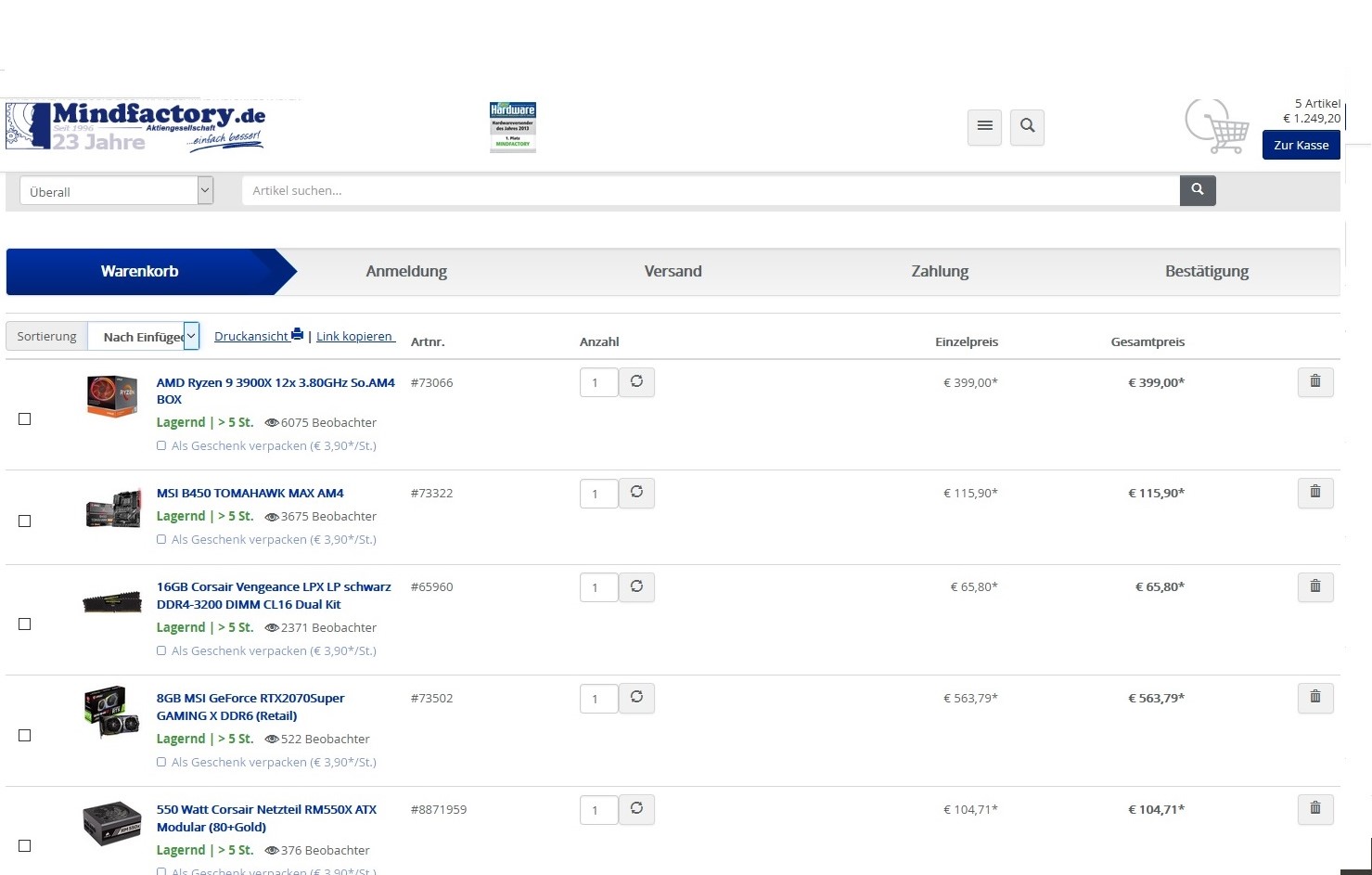This screenshot has width=1372, height=875.
Task: Open the Nach Einfügen sorting dropdown
Action: click(x=144, y=336)
